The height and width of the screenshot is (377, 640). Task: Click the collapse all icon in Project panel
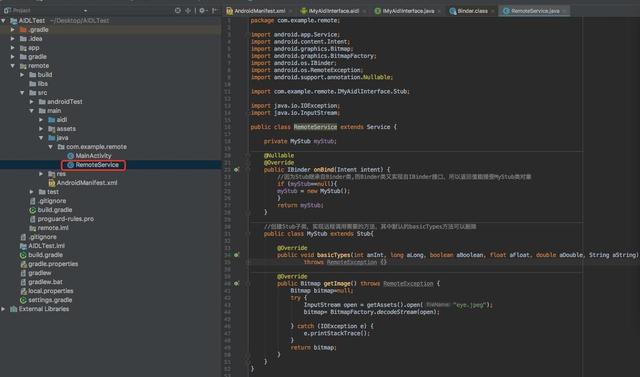pyautogui.click(x=188, y=11)
